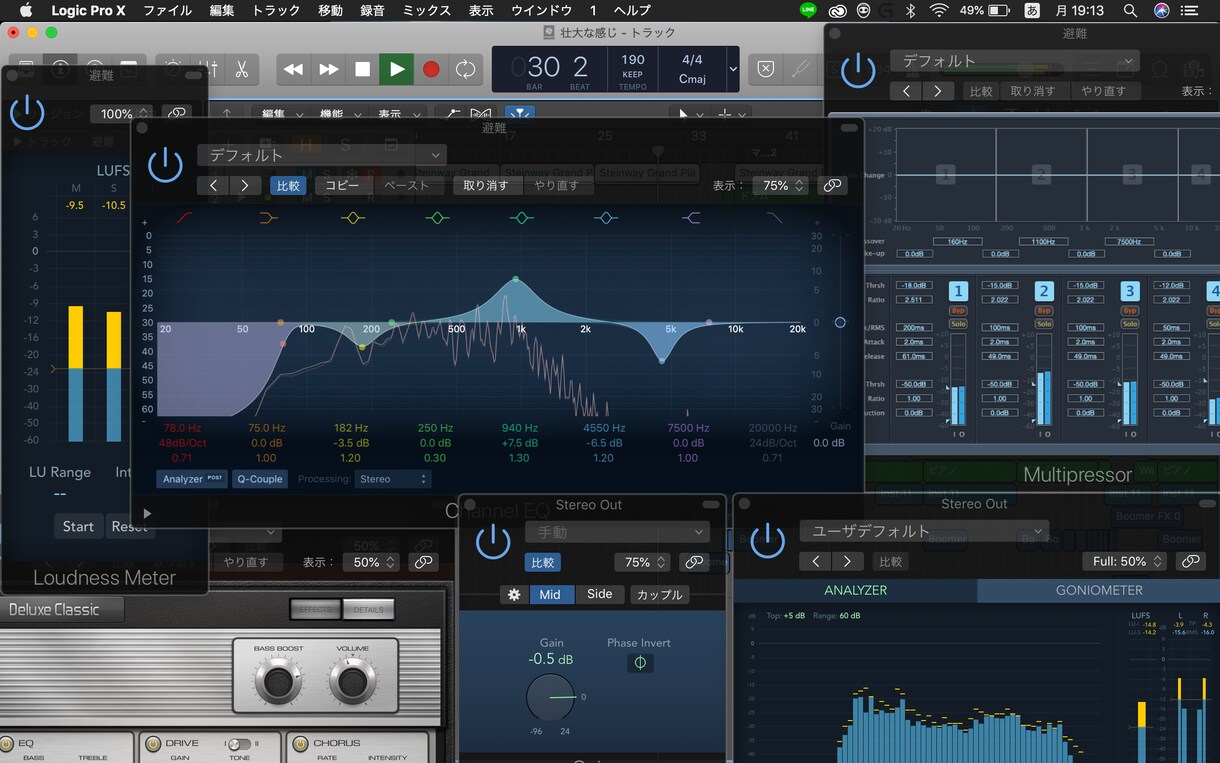The image size is (1220, 763).
Task: Open the ウインドウ menu
Action: pos(541,10)
